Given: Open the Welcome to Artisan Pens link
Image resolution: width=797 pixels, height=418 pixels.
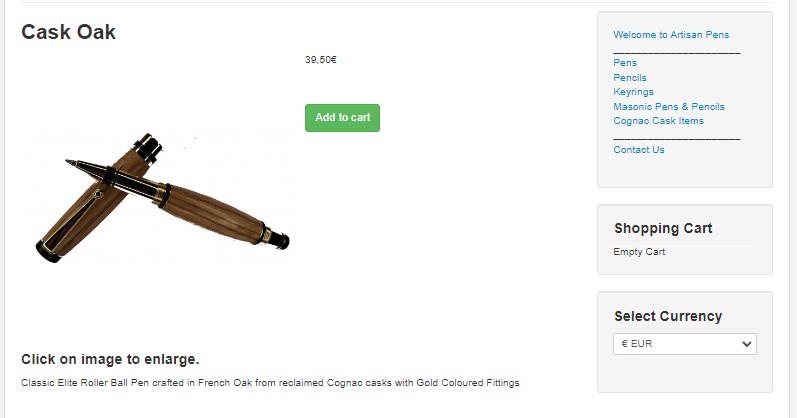Looking at the screenshot, I should click(x=671, y=35).
